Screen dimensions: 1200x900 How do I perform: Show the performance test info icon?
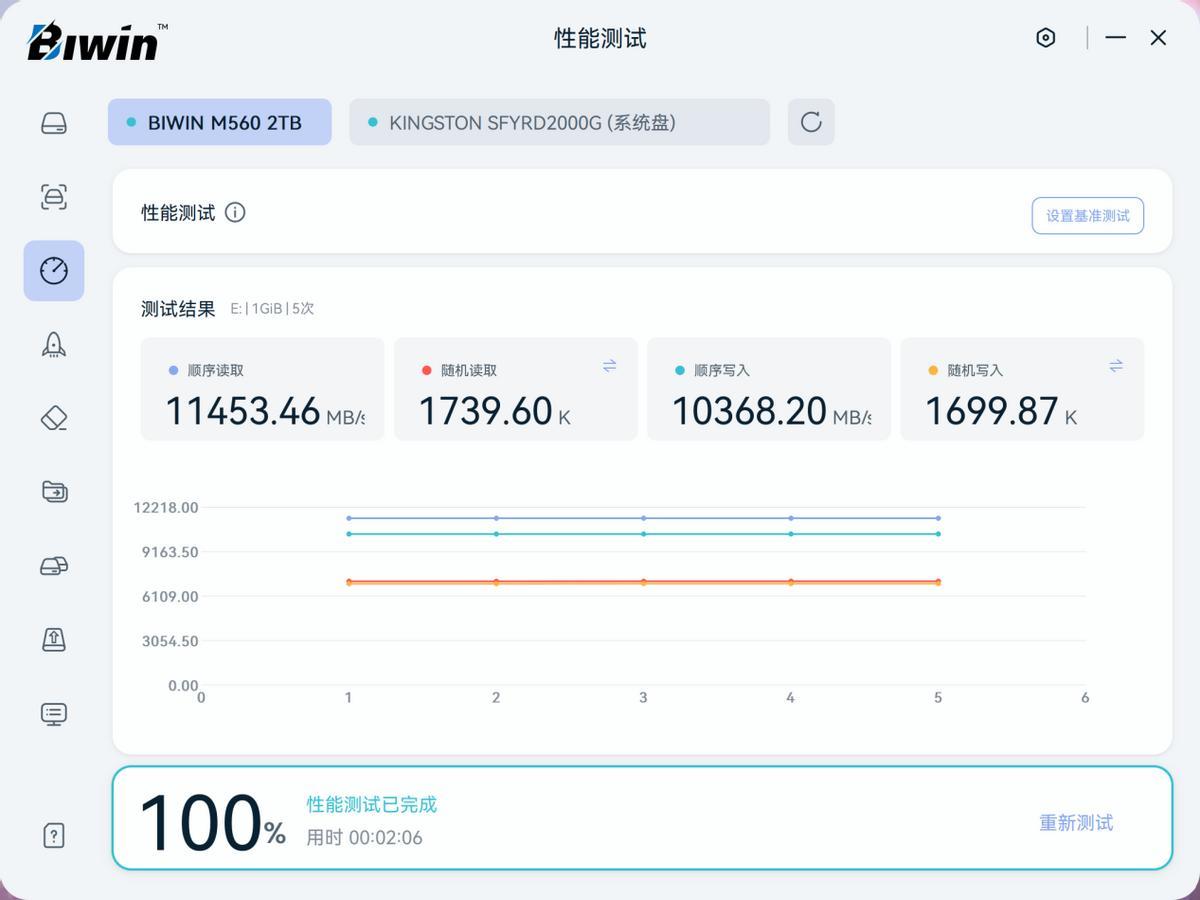pyautogui.click(x=235, y=212)
